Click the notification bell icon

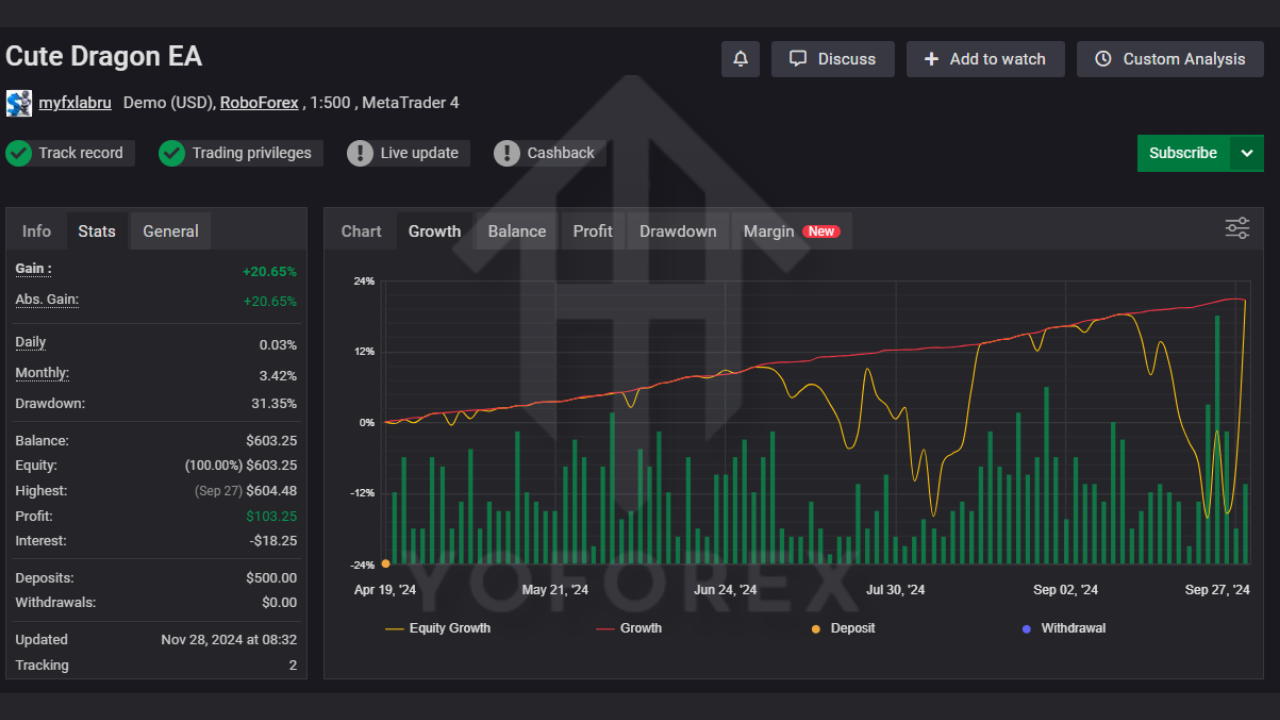740,59
